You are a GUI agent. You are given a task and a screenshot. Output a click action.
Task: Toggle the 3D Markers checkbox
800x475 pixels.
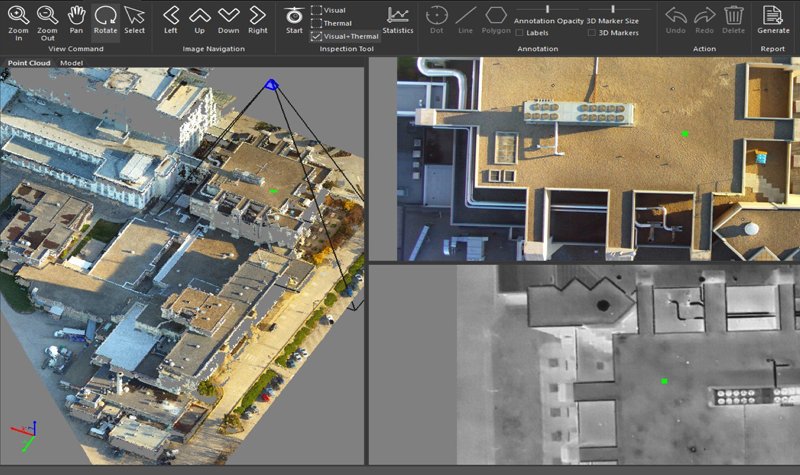[x=592, y=33]
